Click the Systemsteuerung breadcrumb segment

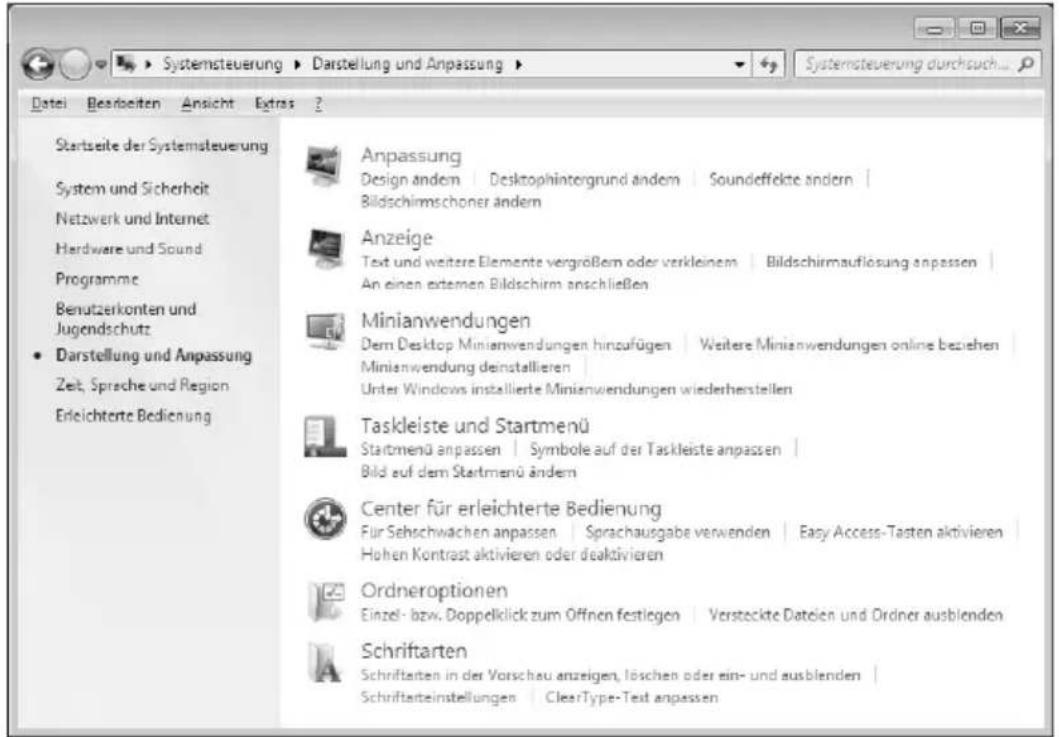click(222, 64)
